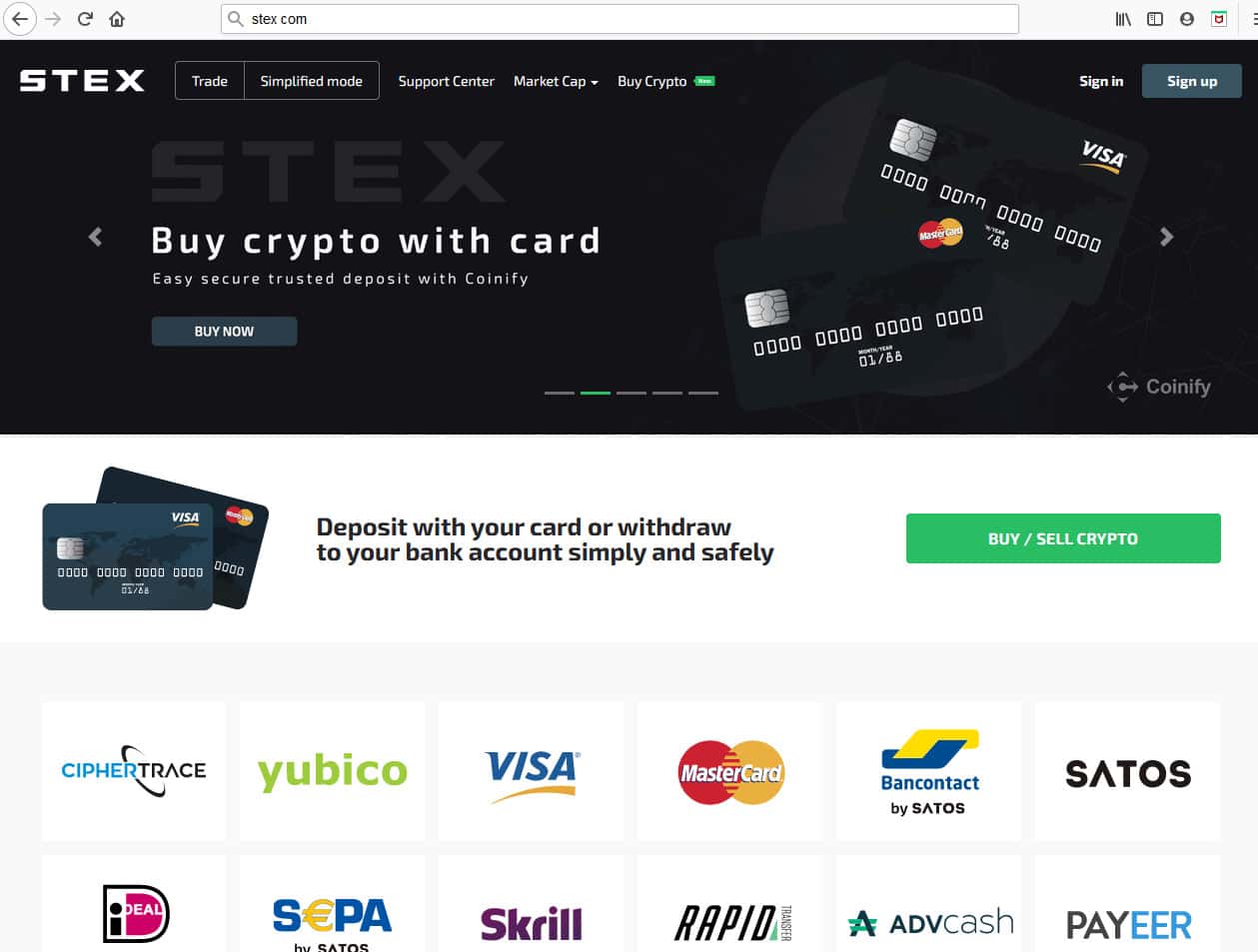The image size is (1258, 952).
Task: Open the browser home icon
Action: (x=117, y=19)
